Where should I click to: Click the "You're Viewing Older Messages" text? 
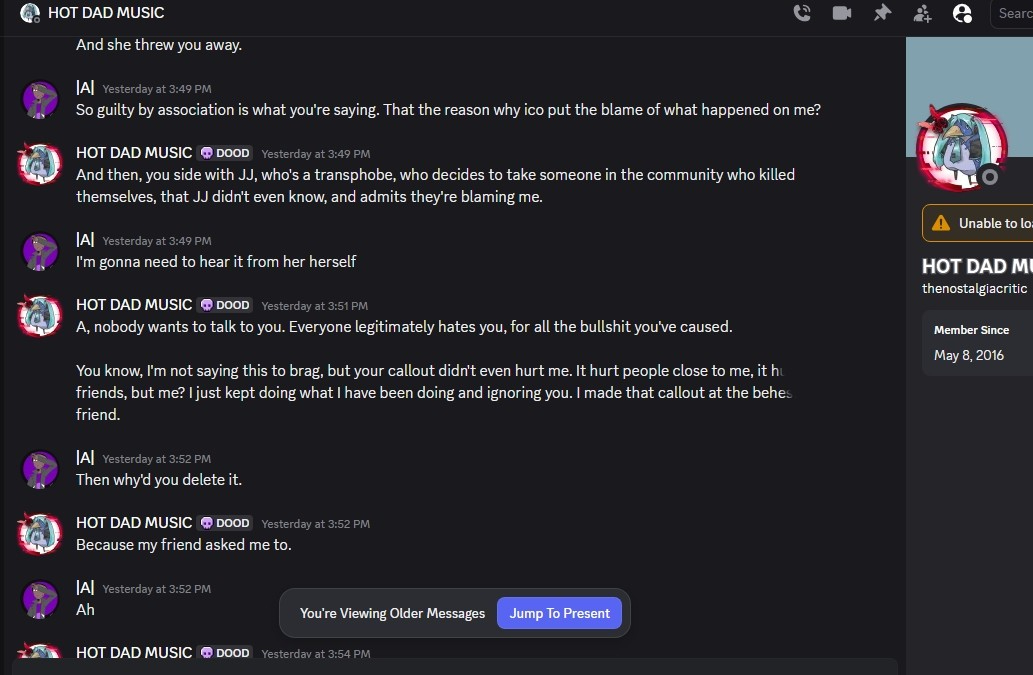point(392,613)
